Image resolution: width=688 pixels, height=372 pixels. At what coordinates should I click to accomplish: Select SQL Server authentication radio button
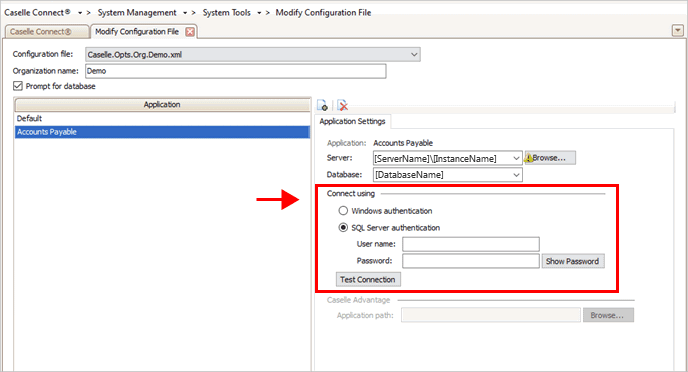[343, 228]
